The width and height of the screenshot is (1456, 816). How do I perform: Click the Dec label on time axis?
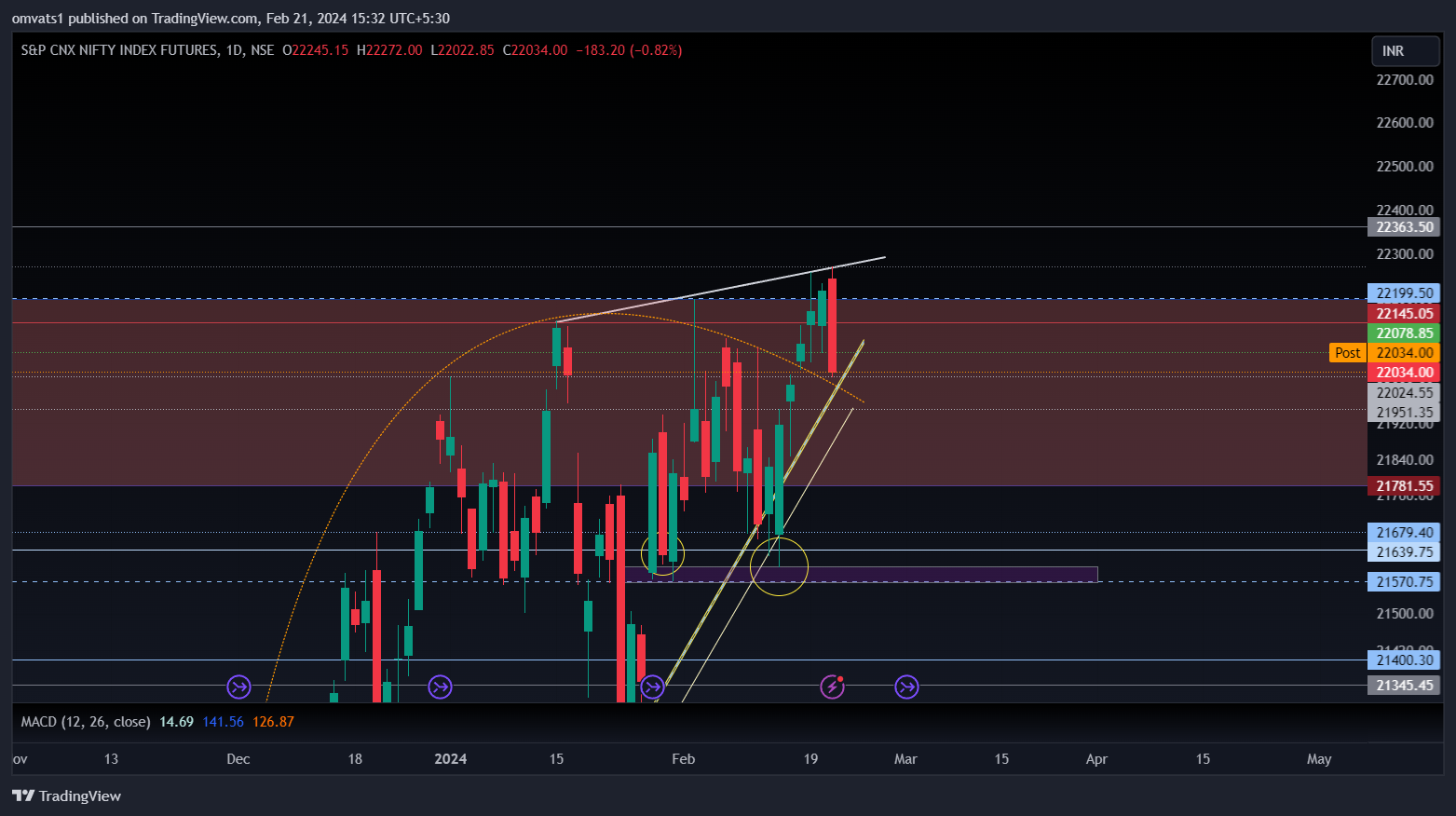tap(238, 759)
